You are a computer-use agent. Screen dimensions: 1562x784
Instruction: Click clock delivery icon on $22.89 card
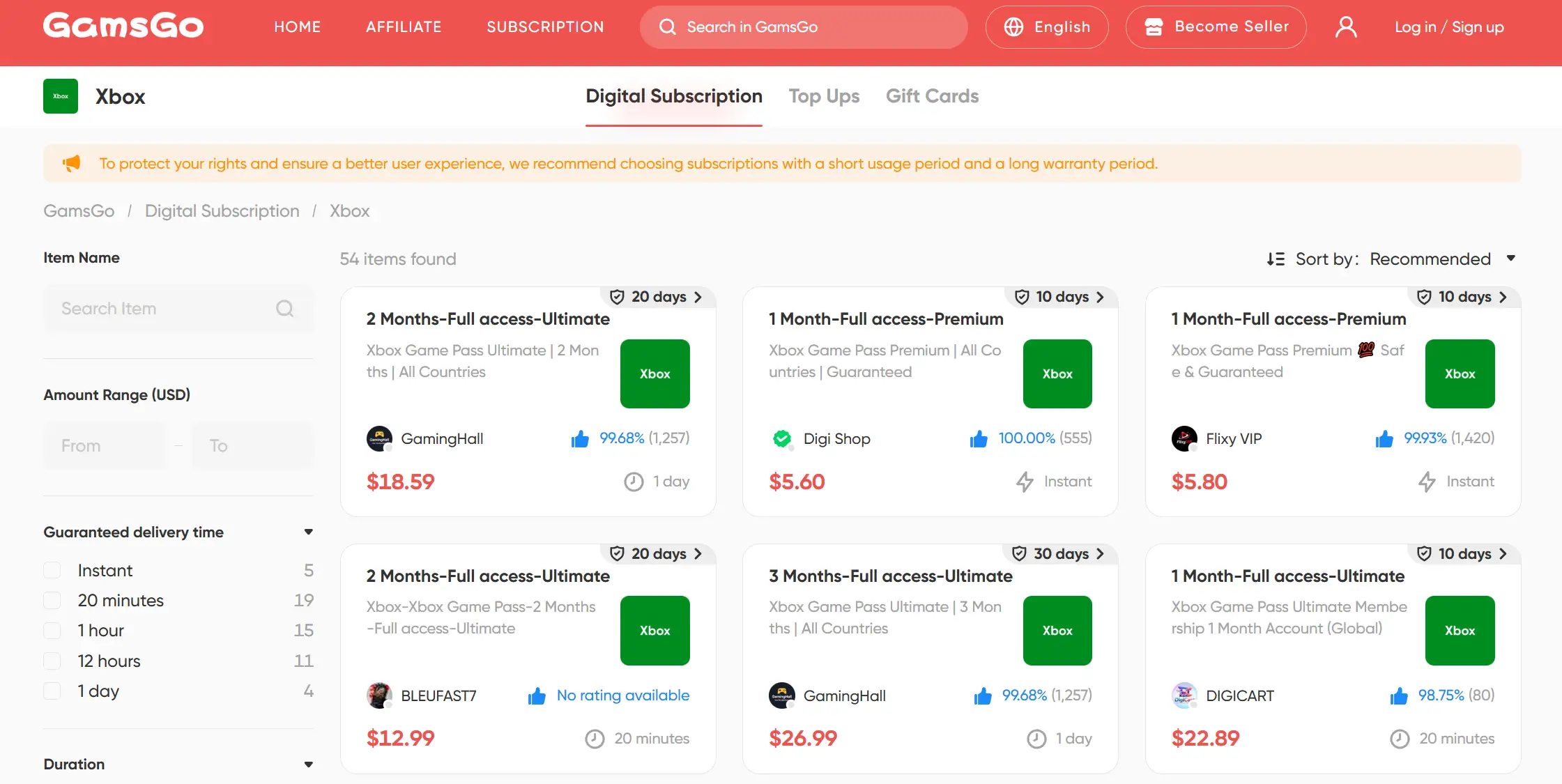[x=1400, y=739]
